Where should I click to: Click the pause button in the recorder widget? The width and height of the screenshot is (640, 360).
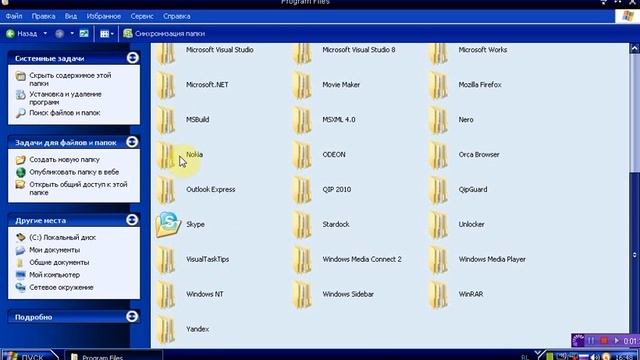[x=591, y=340]
